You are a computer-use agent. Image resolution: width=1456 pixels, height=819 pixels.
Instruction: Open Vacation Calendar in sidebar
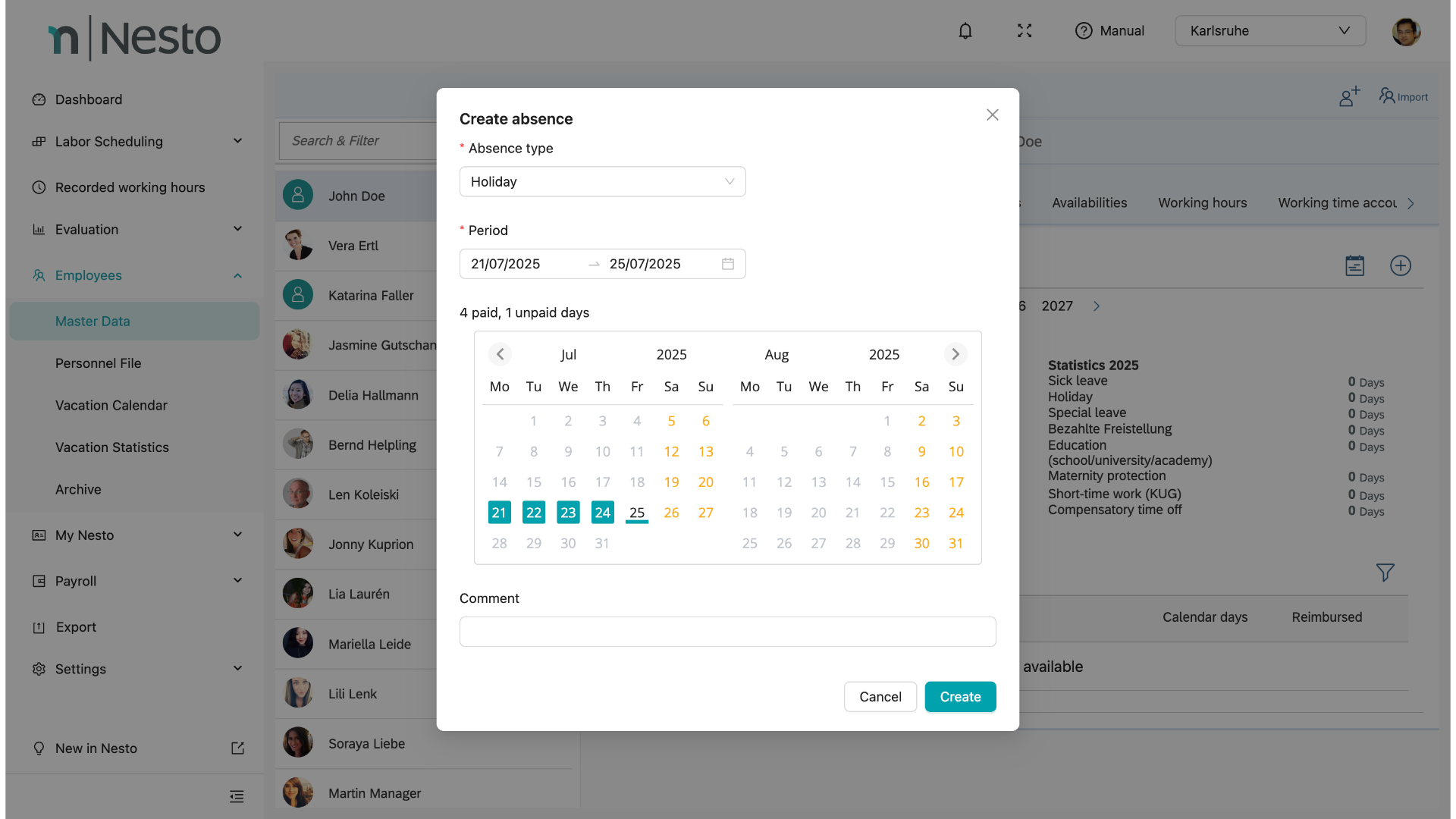click(x=111, y=405)
